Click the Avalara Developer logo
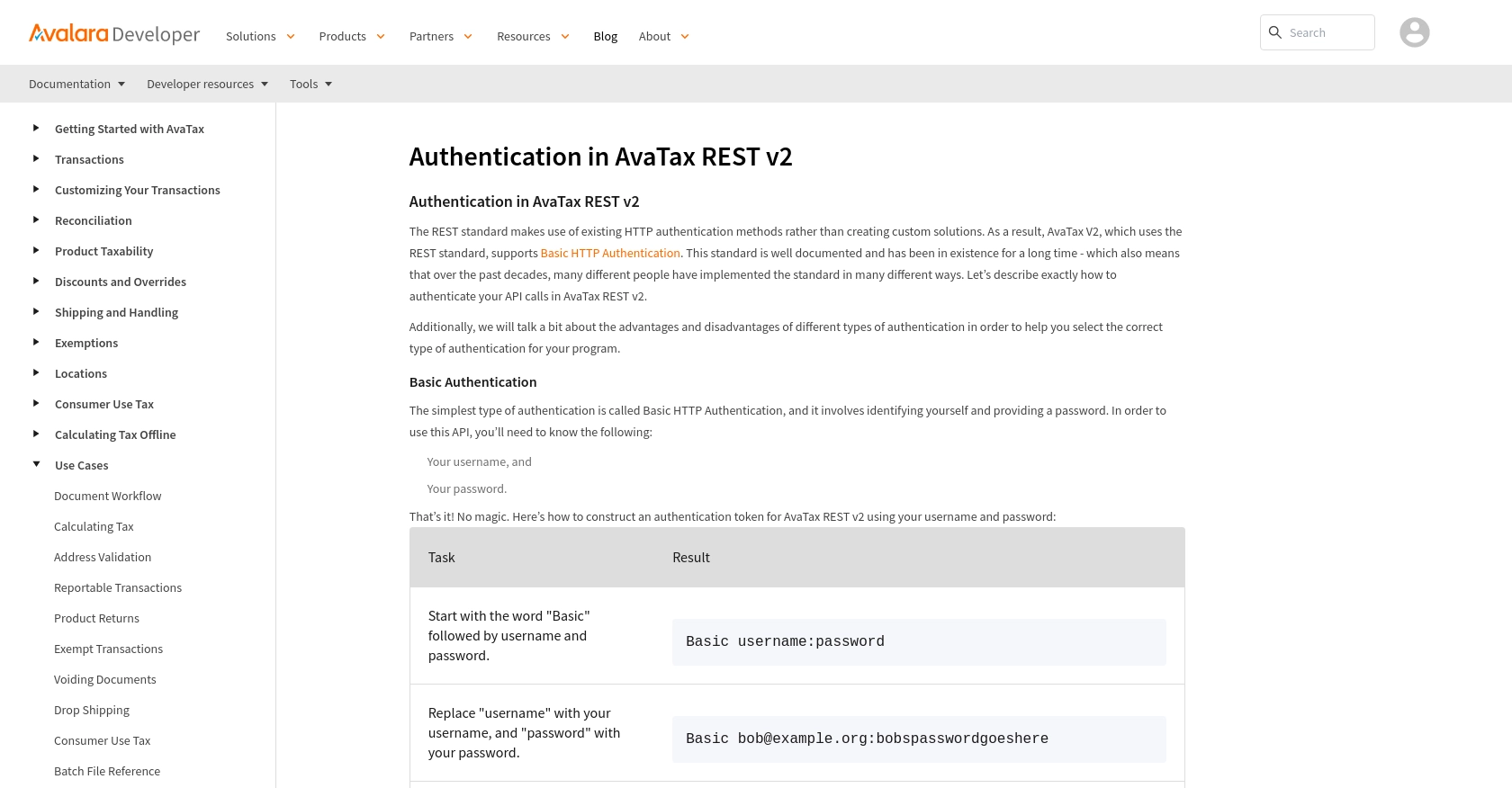This screenshot has height=788, width=1512. (x=114, y=34)
